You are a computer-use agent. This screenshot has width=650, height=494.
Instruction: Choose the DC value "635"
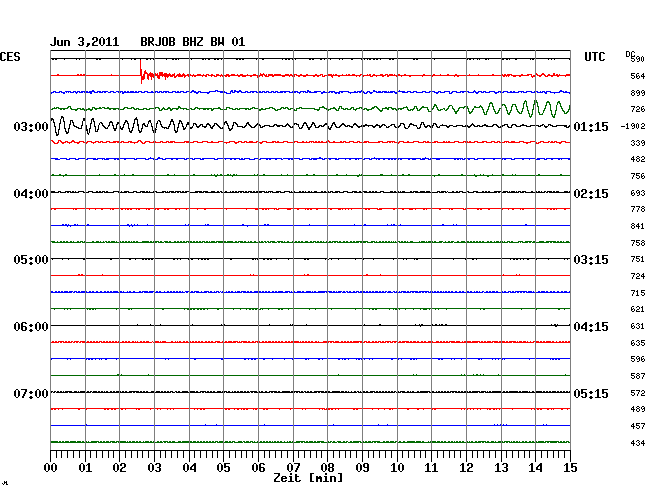coord(638,343)
